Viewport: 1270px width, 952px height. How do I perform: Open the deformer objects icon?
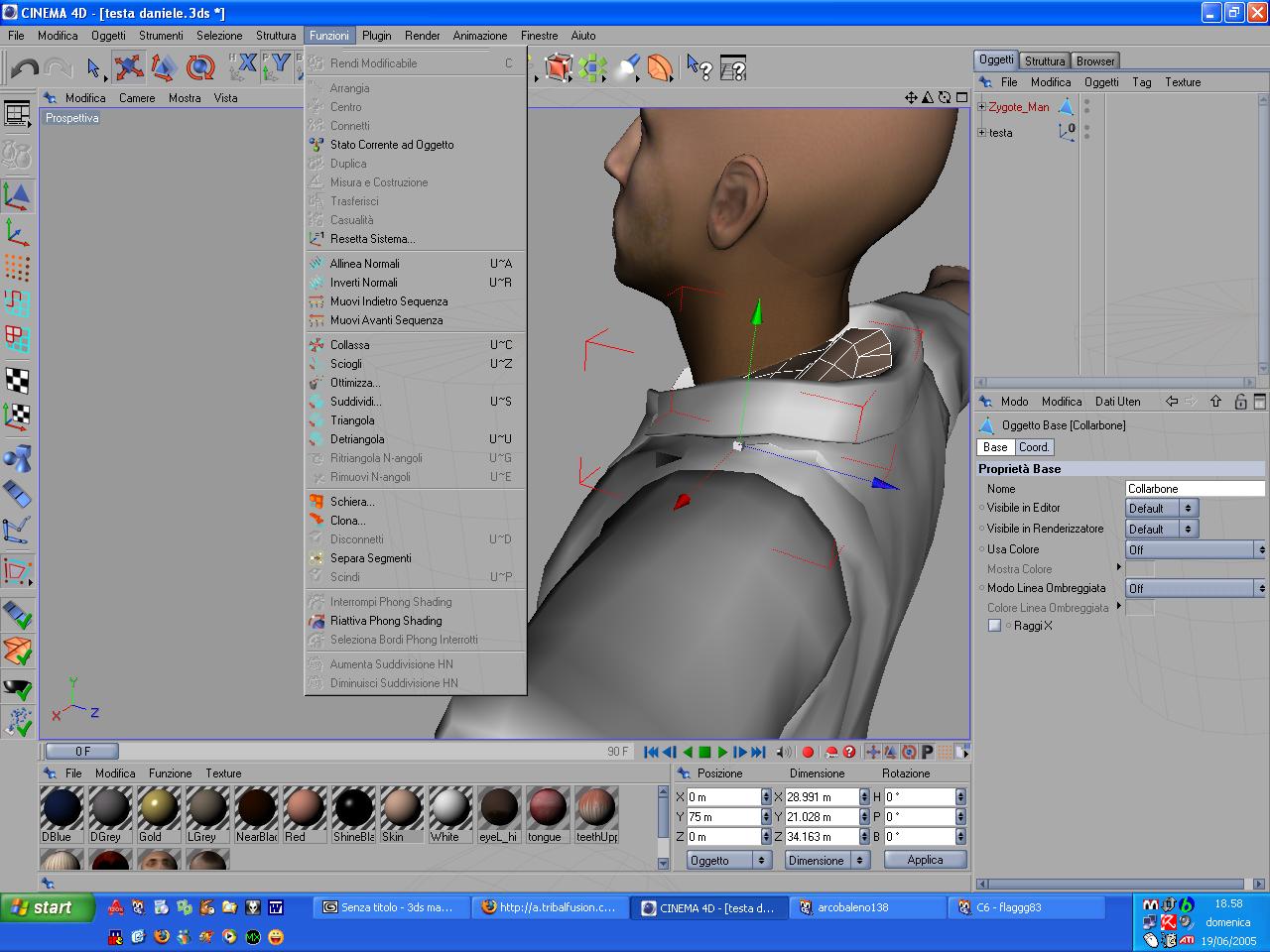pyautogui.click(x=660, y=67)
